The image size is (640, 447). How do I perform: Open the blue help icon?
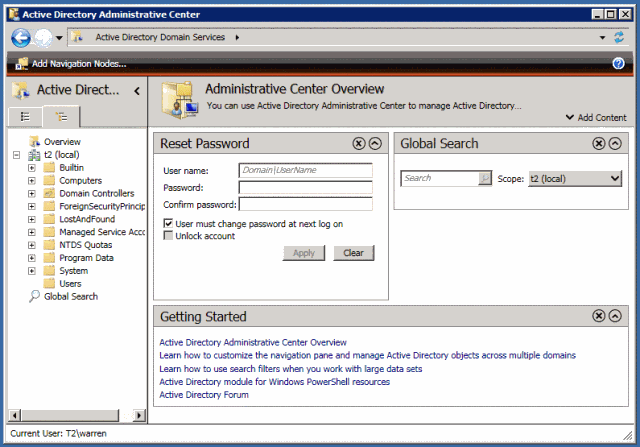click(618, 63)
